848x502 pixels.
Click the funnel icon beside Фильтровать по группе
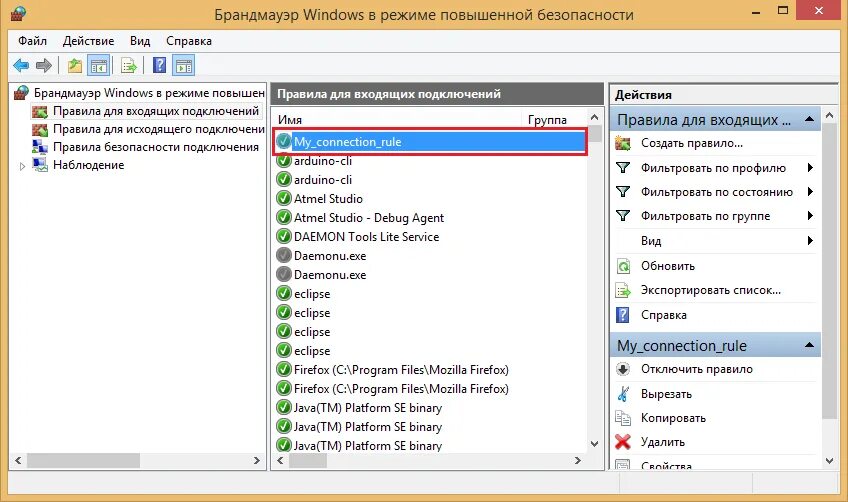point(623,216)
